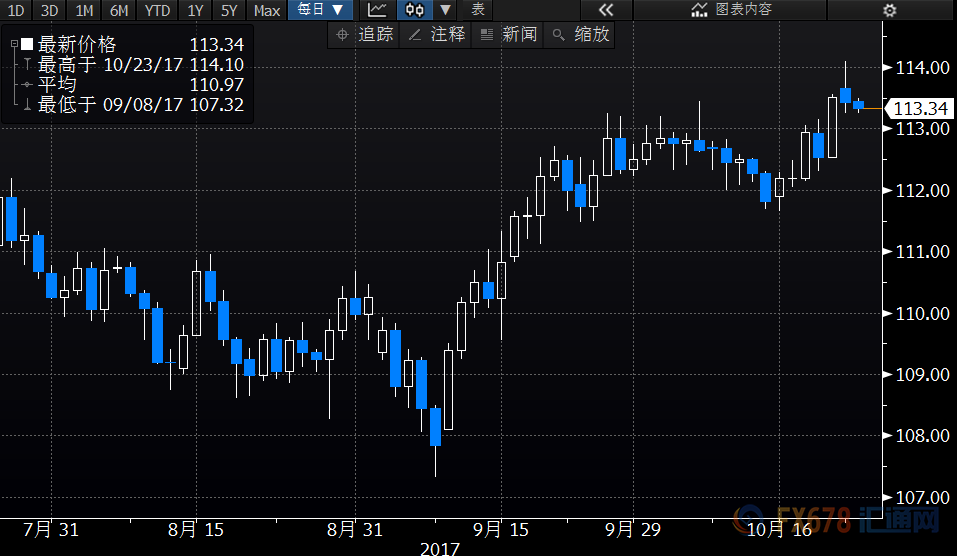The image size is (957, 556).
Task: Switch to the 6M range
Action: click(119, 10)
